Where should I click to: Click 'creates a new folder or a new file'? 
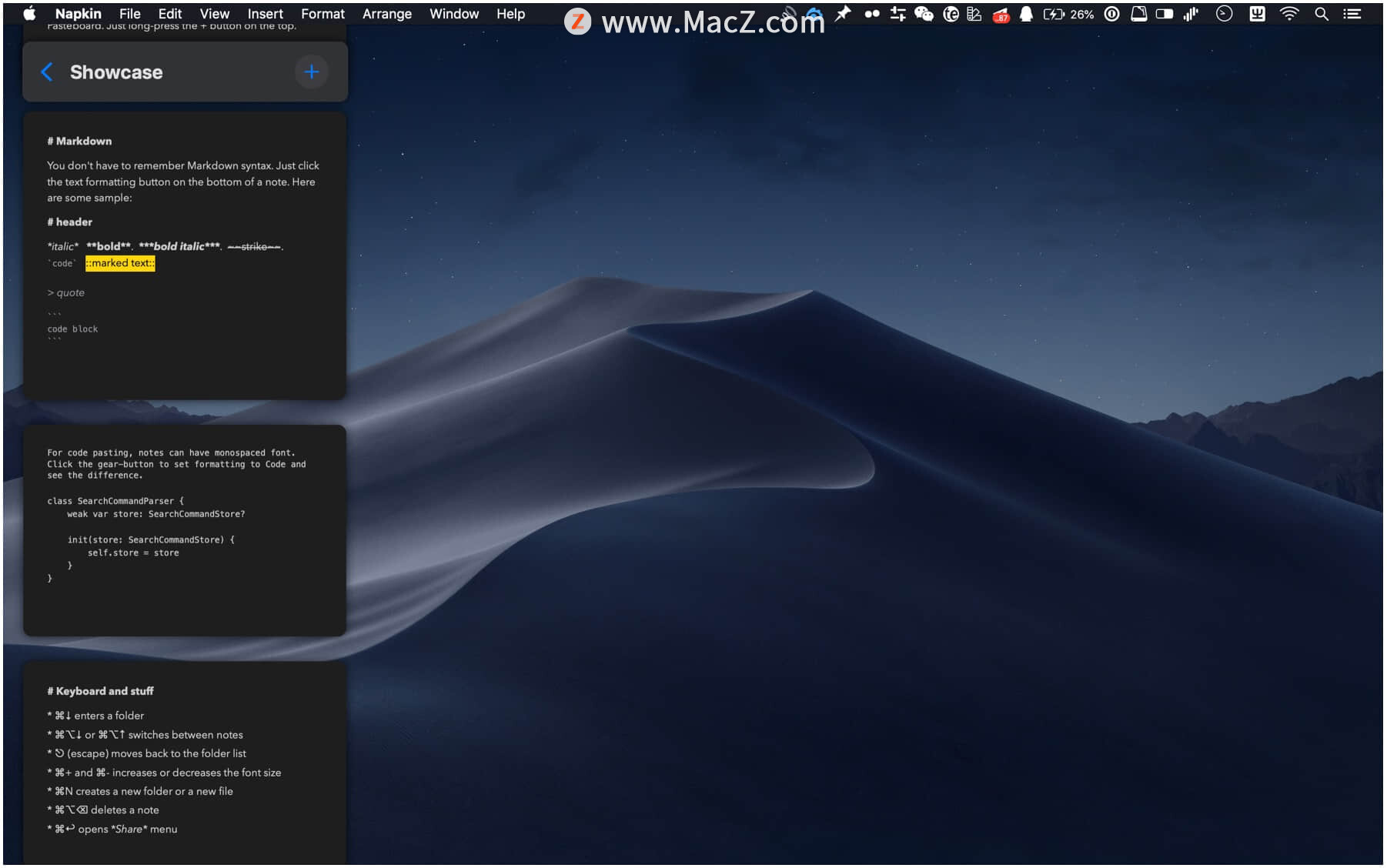coord(139,791)
